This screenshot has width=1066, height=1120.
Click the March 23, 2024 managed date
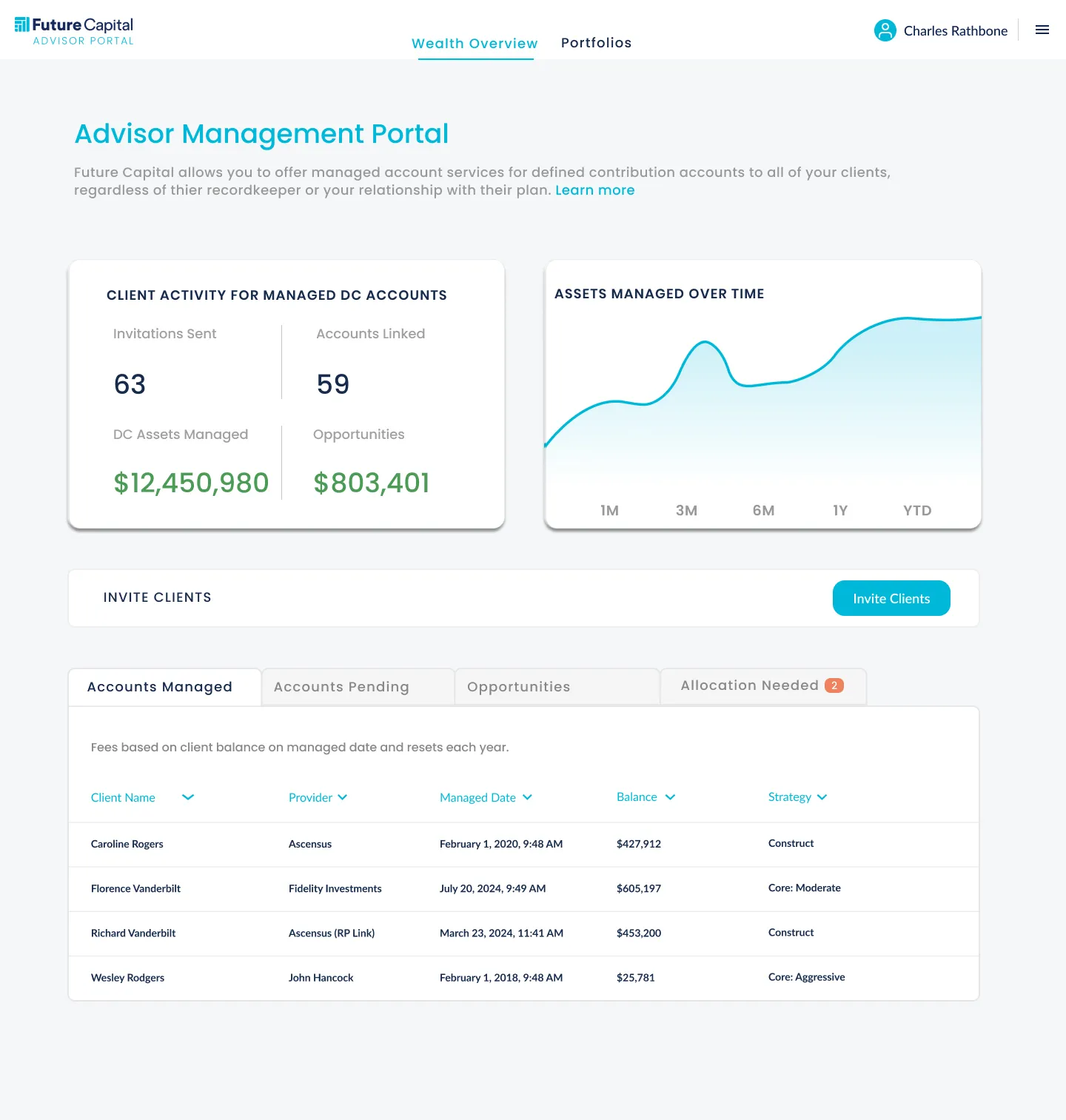point(502,933)
